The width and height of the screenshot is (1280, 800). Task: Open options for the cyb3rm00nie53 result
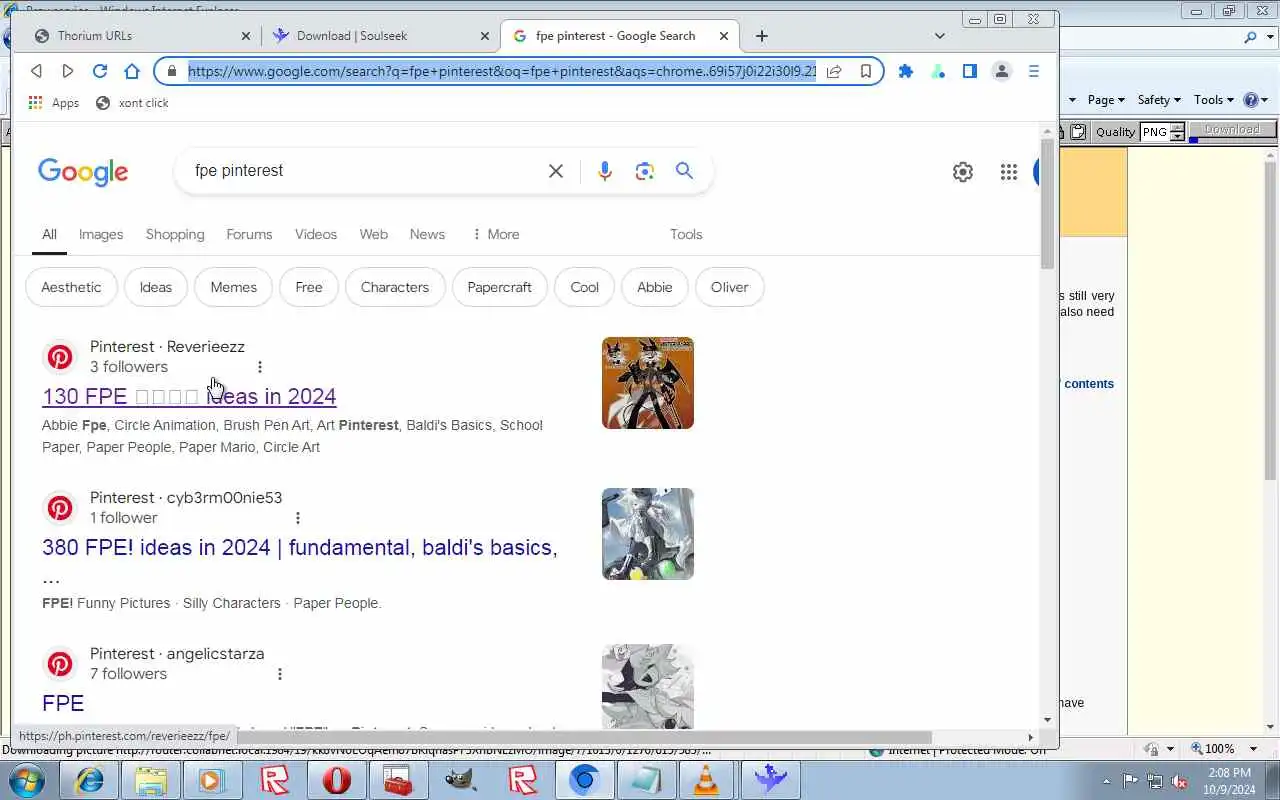(298, 518)
